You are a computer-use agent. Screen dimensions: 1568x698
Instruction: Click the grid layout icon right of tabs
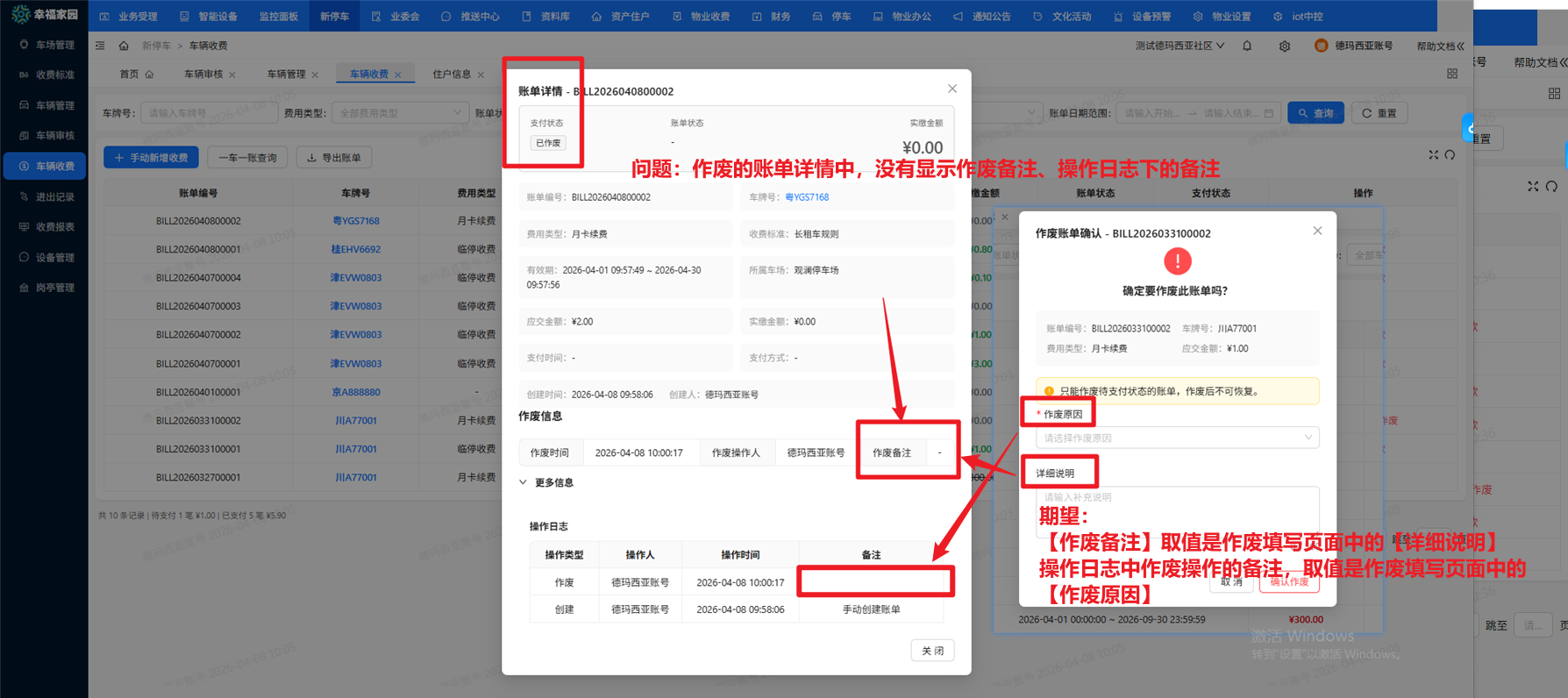tap(1452, 74)
